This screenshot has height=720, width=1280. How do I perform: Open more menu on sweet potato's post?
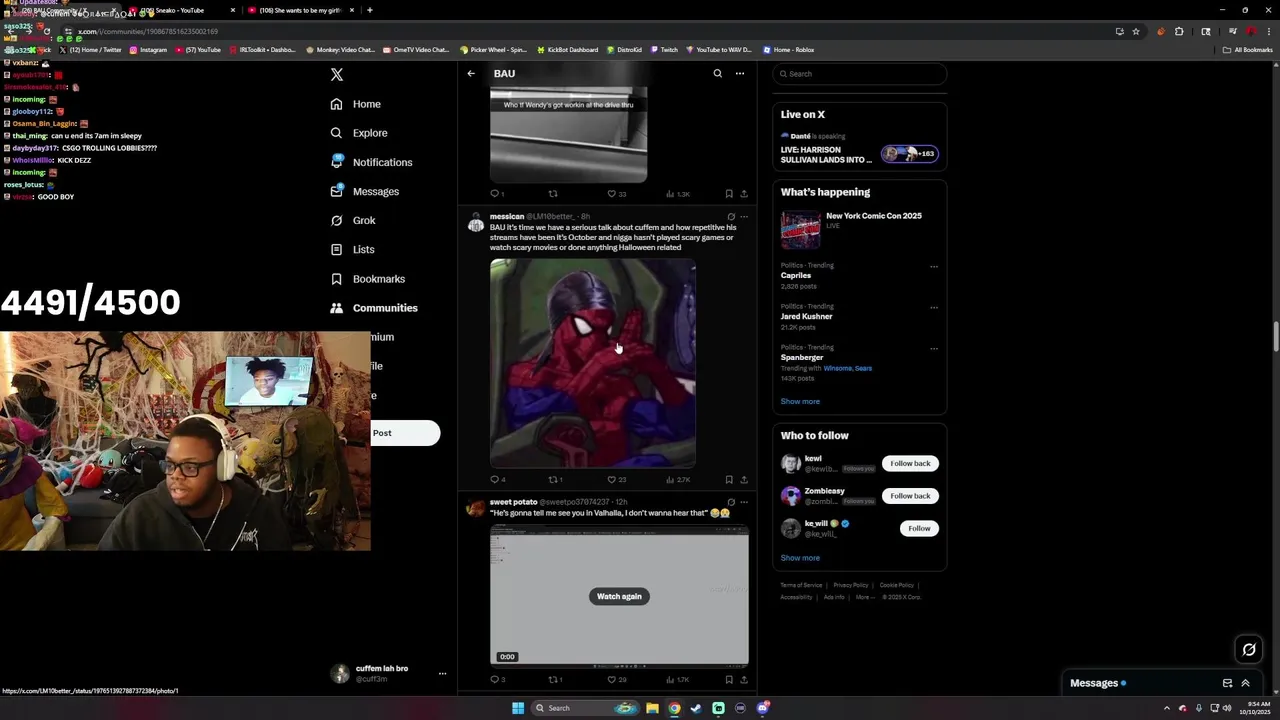click(x=744, y=502)
